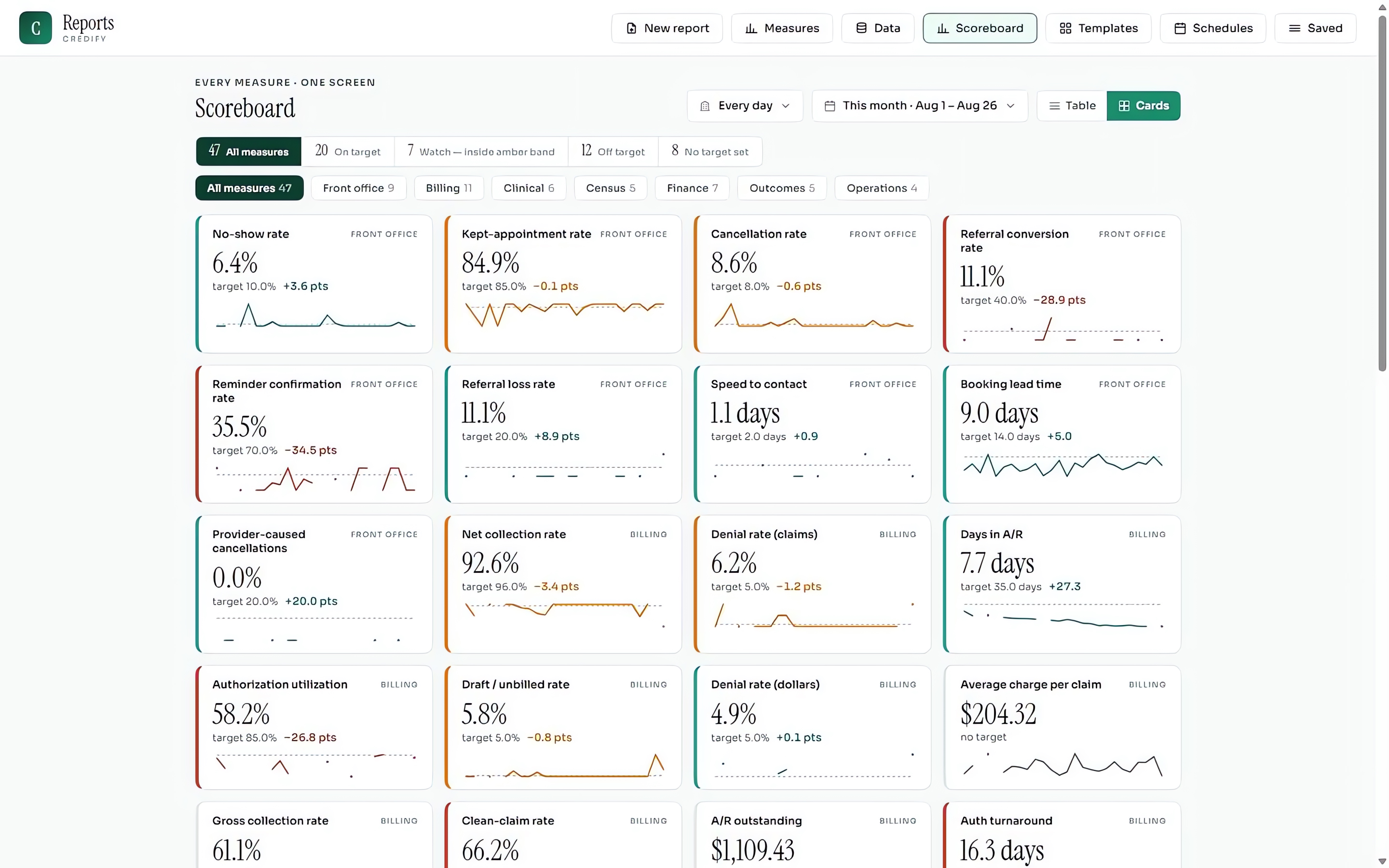Click the Templates grid icon
Viewport: 1389px width, 868px height.
point(1065,28)
